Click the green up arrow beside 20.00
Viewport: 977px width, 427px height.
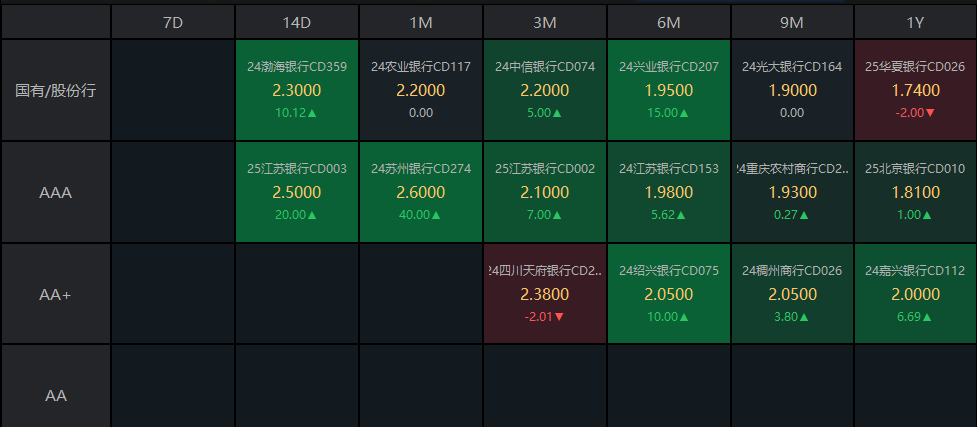click(x=313, y=215)
